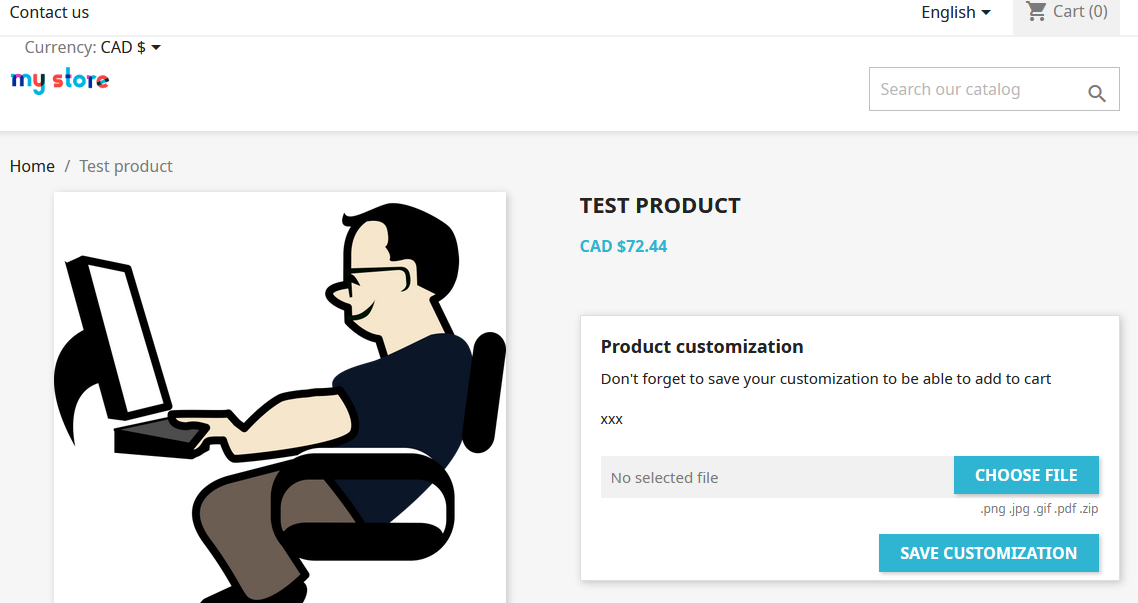Open the Contact us page
This screenshot has height=603, width=1138.
[49, 12]
